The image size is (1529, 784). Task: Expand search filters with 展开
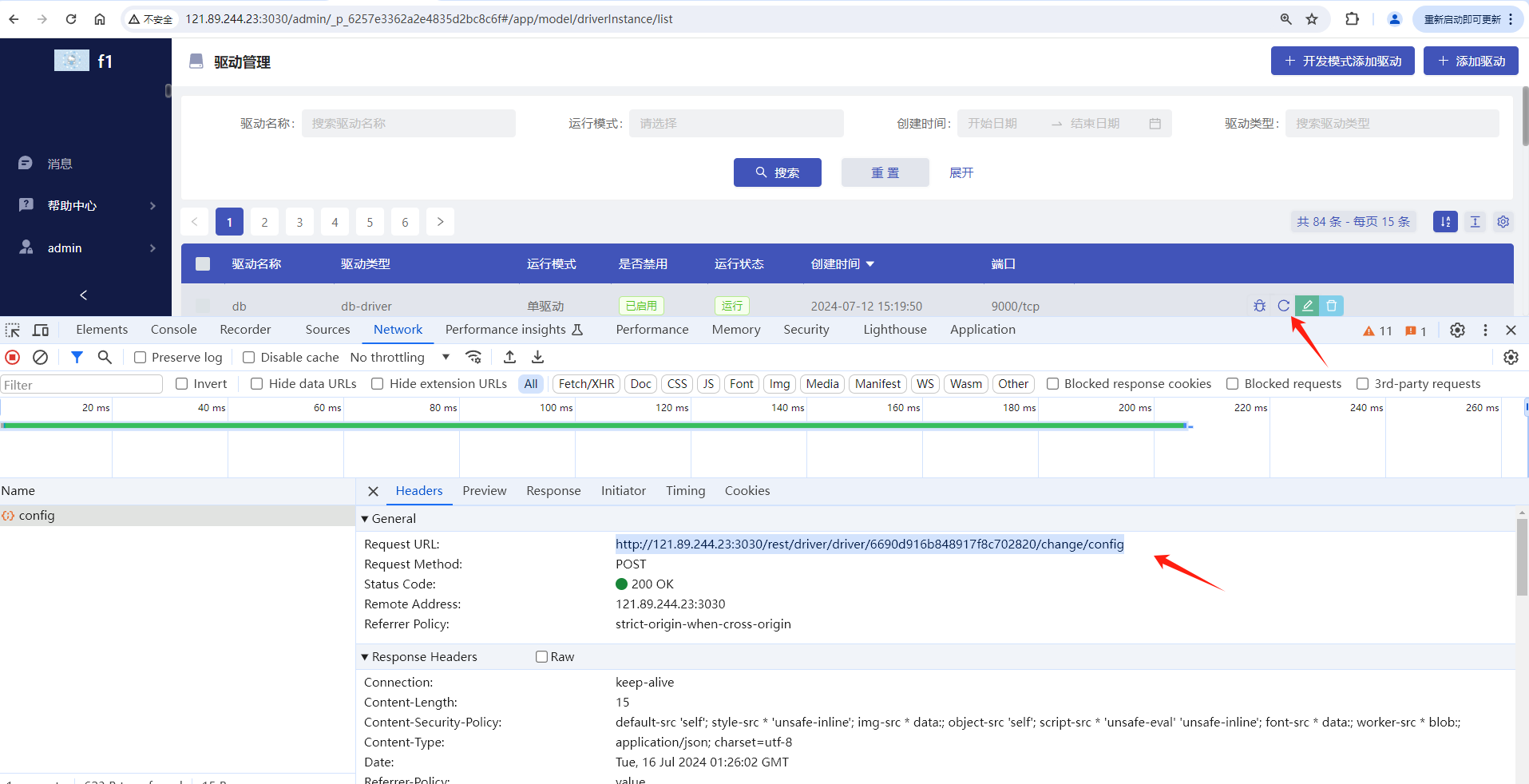[x=961, y=172]
